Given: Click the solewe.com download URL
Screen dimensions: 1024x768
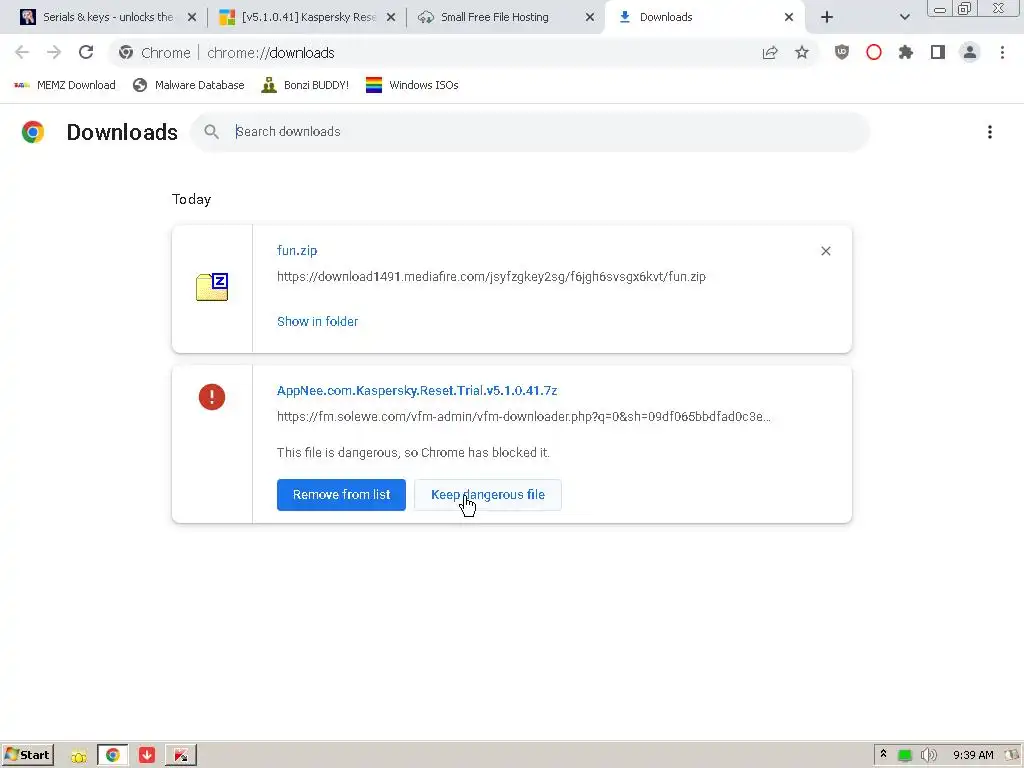Looking at the screenshot, I should pos(524,417).
